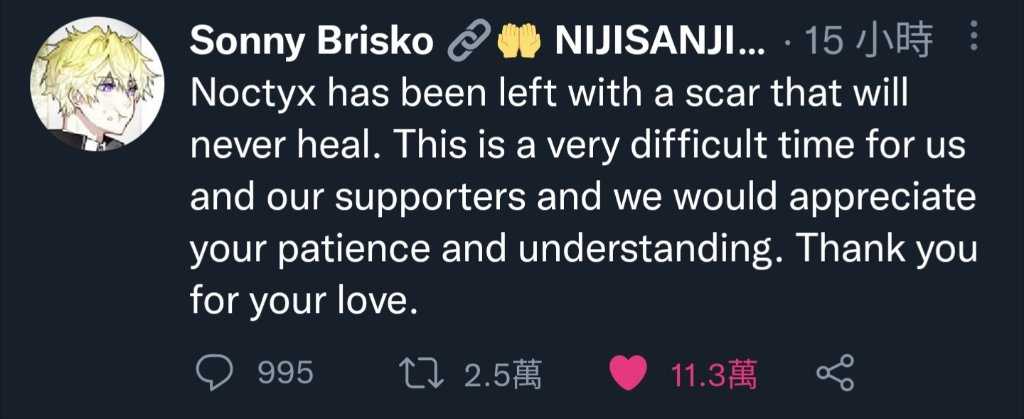The height and width of the screenshot is (419, 1024).
Task: Open the three-dot more options menu
Action: (x=974, y=37)
